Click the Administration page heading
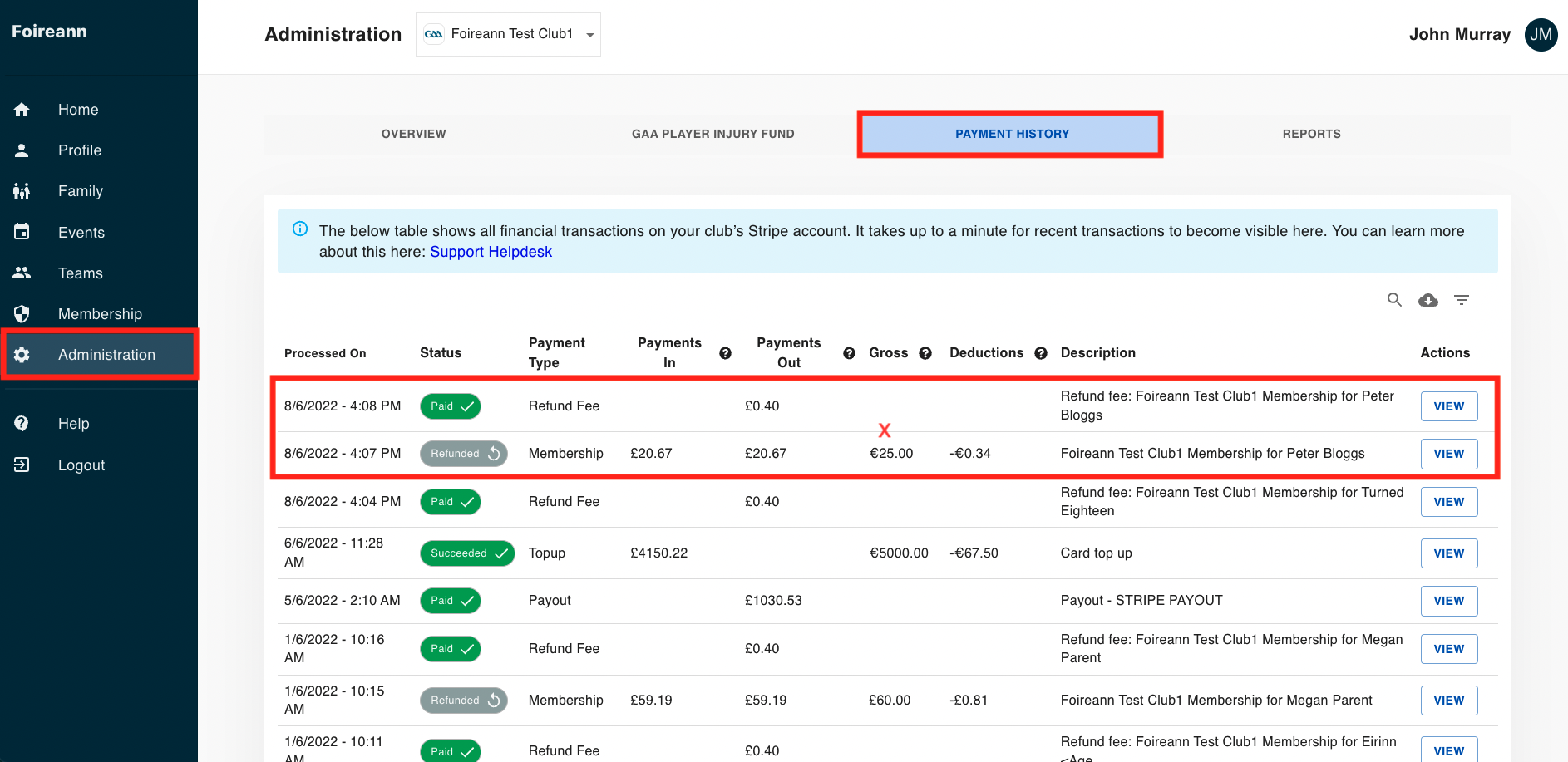This screenshot has height=762, width=1568. [333, 34]
